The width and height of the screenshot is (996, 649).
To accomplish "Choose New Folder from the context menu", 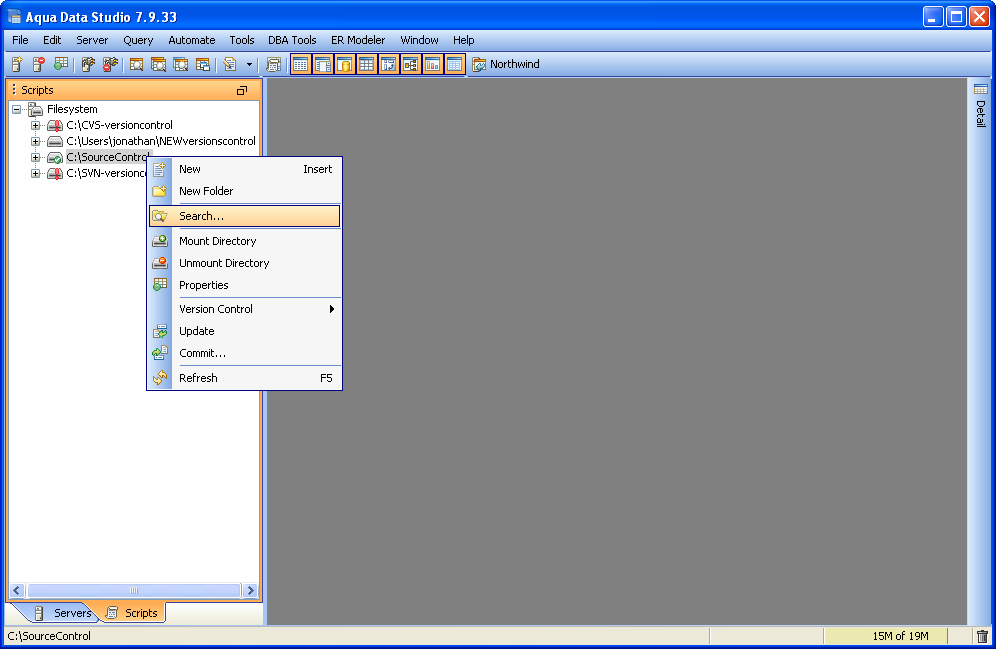I will [x=245, y=191].
